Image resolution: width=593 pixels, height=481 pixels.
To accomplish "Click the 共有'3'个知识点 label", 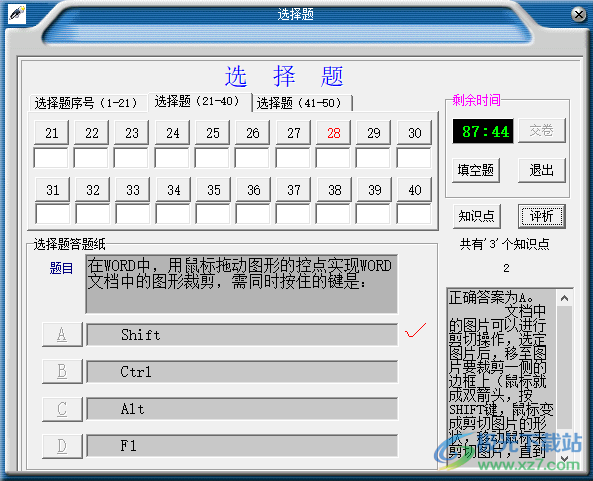I will (505, 244).
